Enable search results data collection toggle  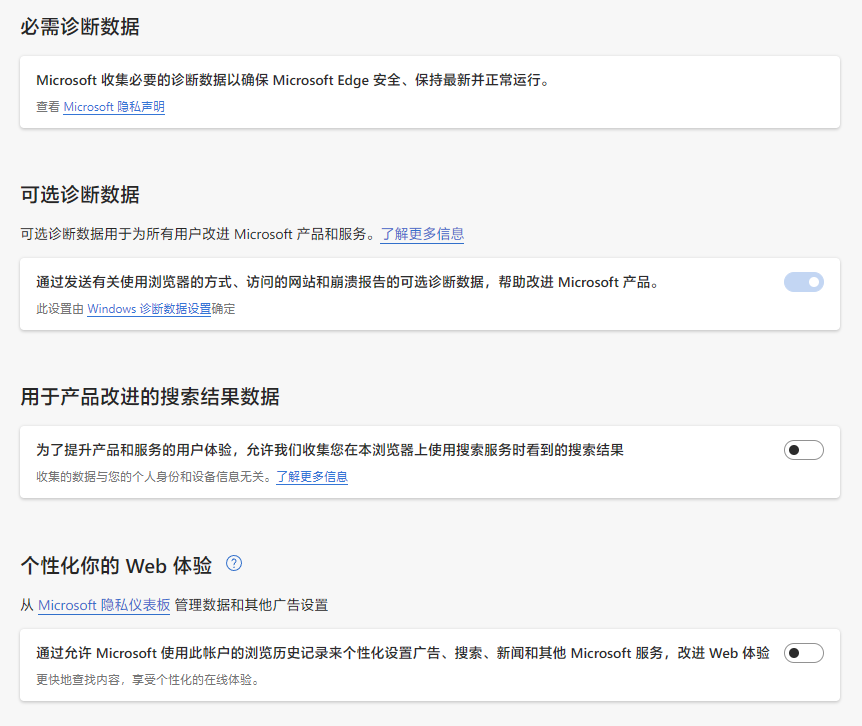(x=803, y=450)
